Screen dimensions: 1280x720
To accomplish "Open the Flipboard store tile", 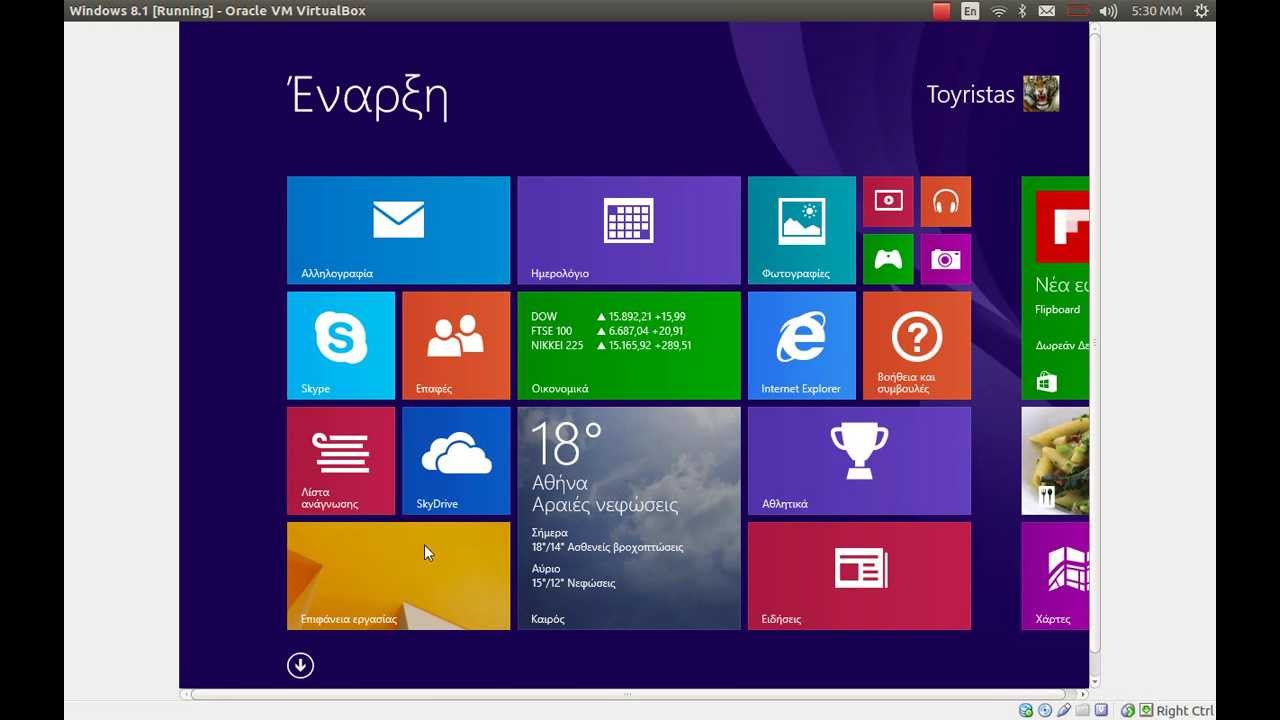I will coord(1055,288).
